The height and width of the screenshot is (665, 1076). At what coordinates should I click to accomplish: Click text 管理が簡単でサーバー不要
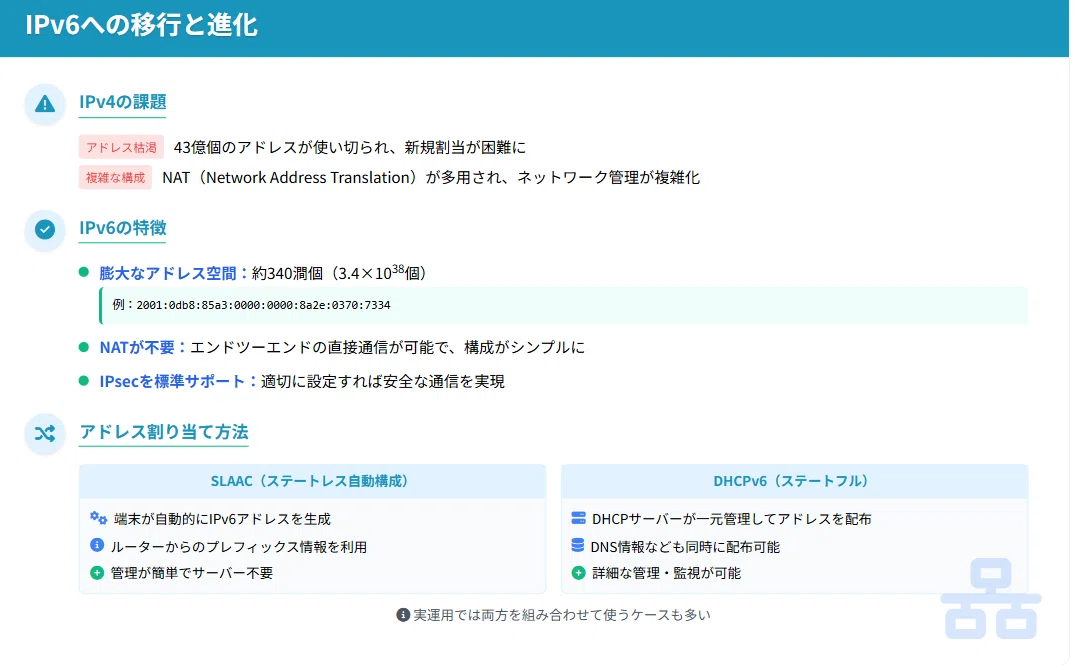192,573
